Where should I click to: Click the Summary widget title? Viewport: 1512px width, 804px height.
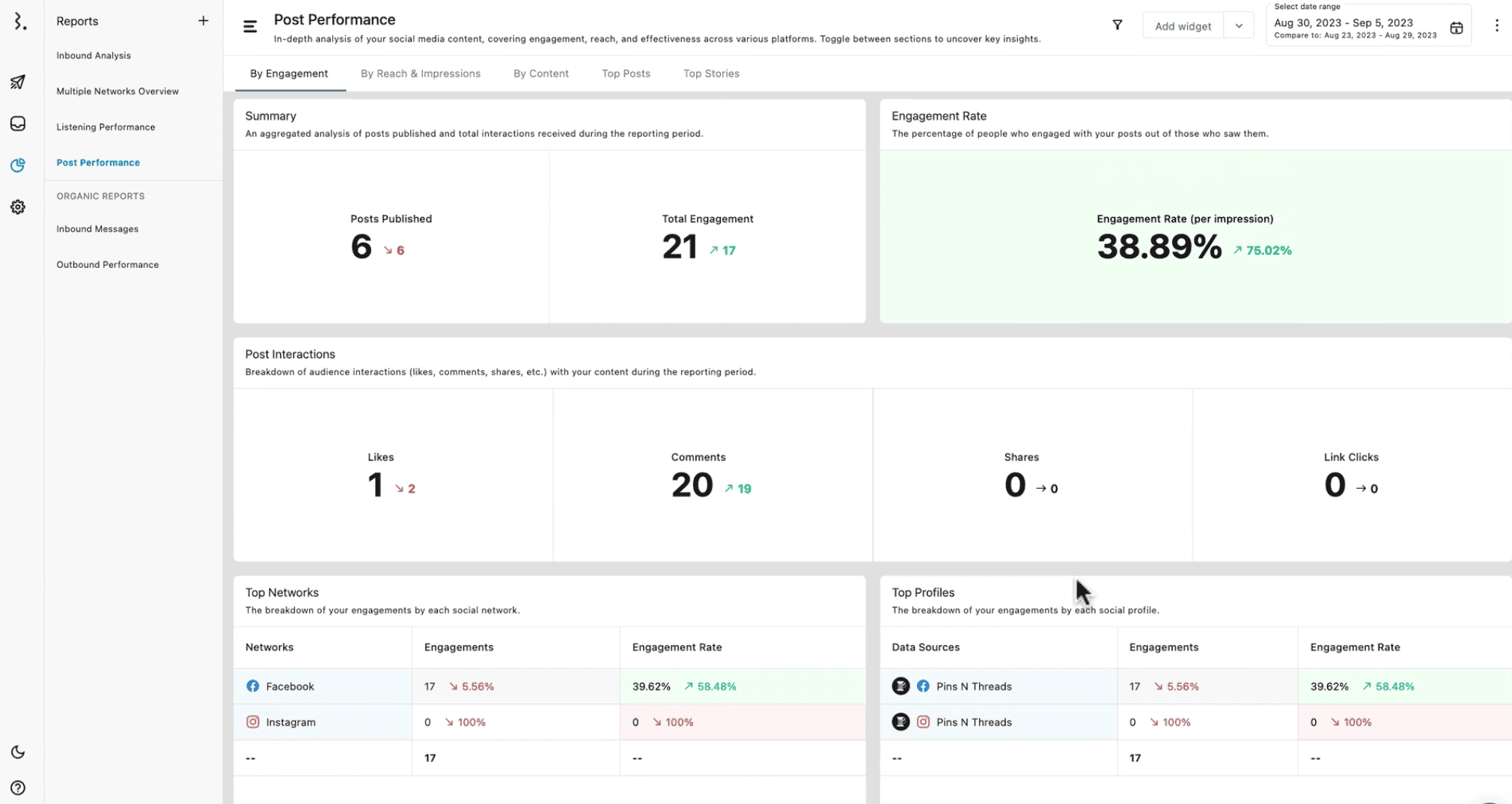pos(271,116)
